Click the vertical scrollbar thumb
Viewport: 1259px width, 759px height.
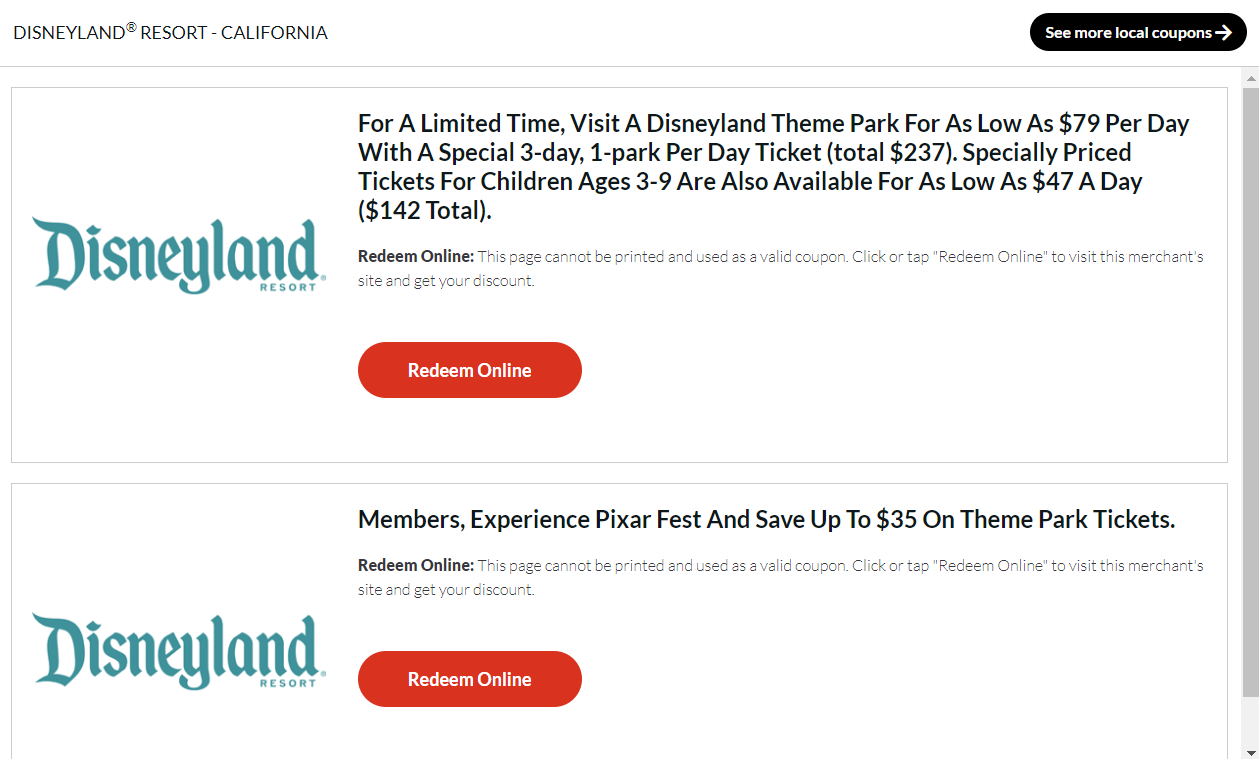coord(1250,390)
